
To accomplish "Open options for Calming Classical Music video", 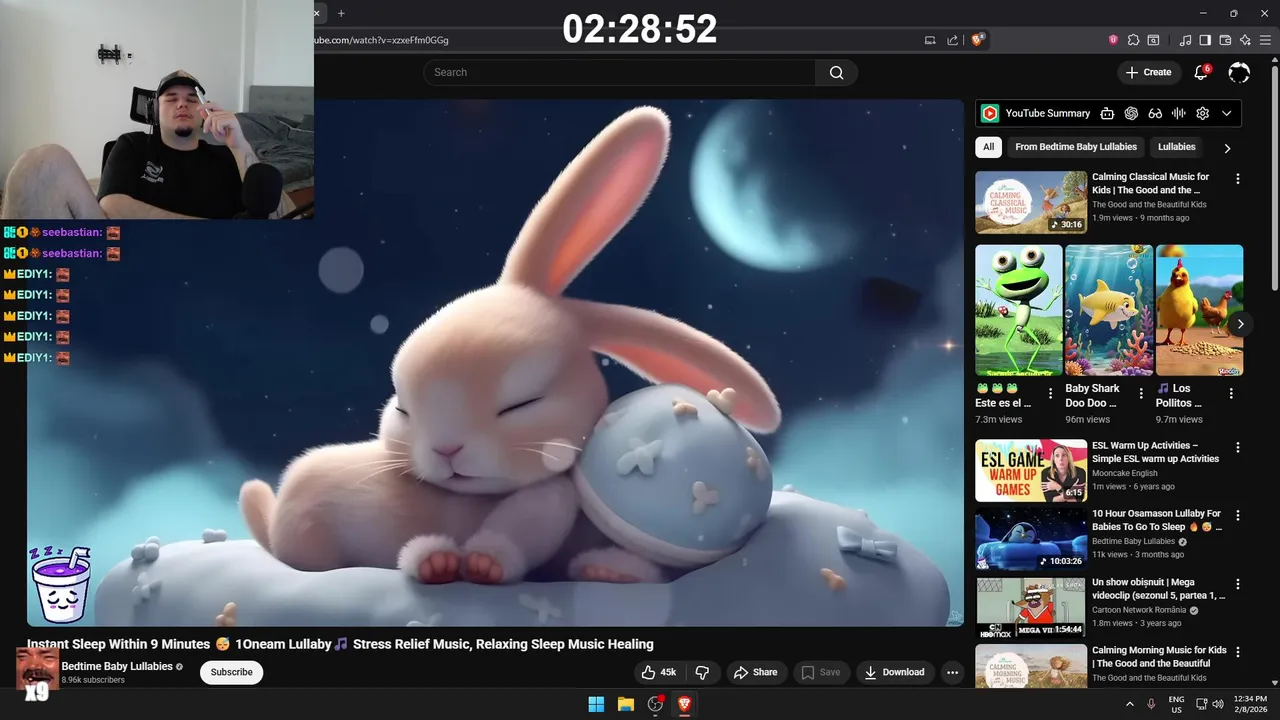I will coord(1238,179).
